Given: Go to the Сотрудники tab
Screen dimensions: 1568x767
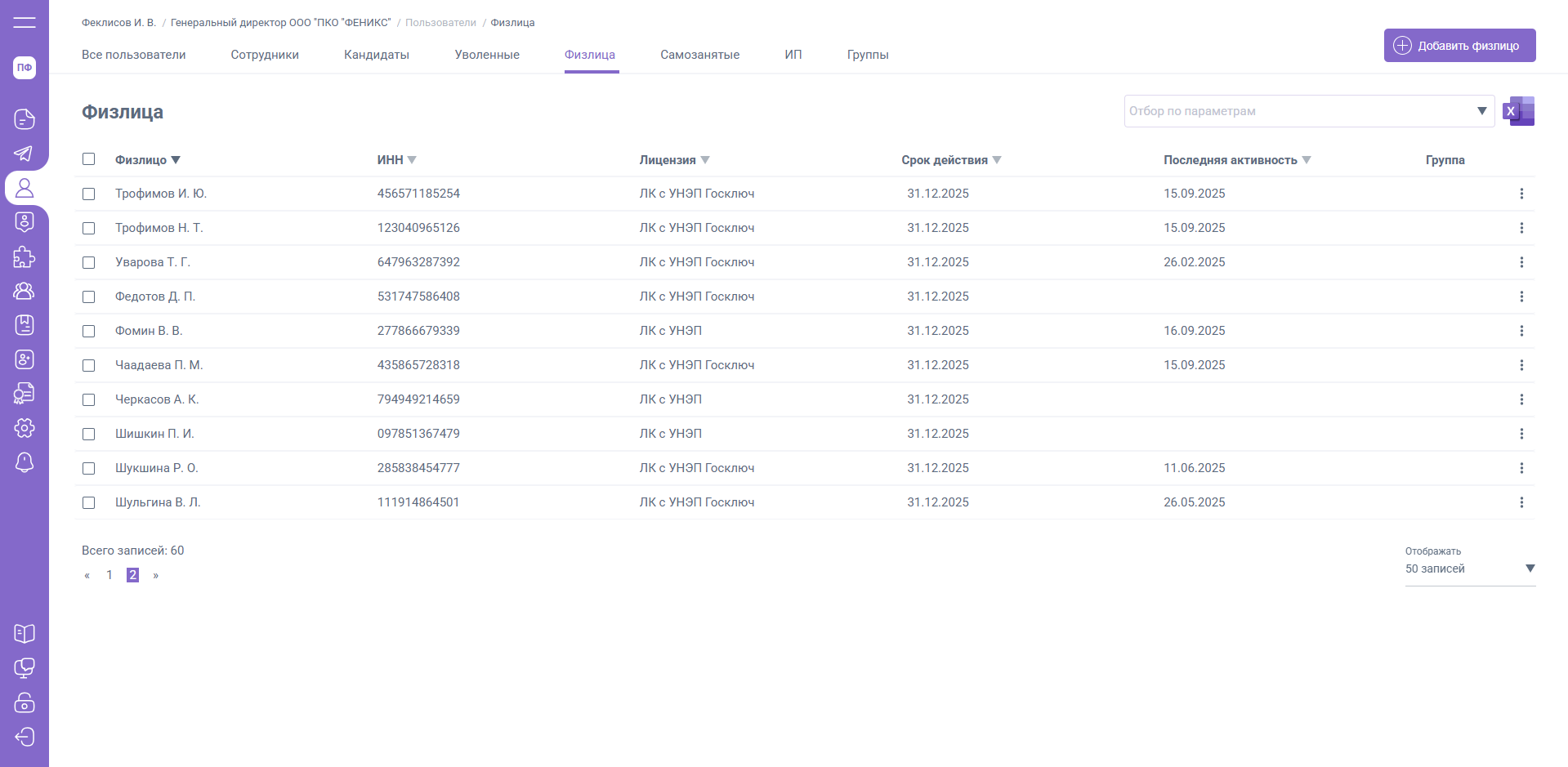Looking at the screenshot, I should [265, 55].
